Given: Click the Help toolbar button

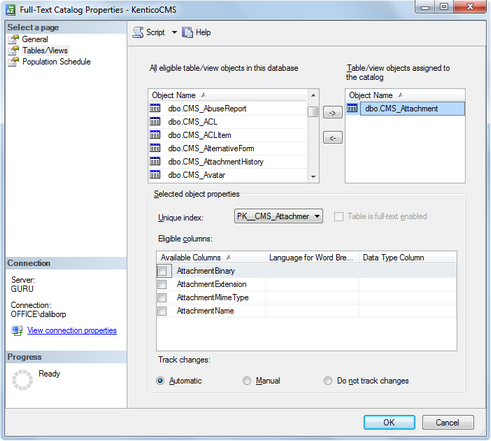Looking at the screenshot, I should [x=196, y=32].
